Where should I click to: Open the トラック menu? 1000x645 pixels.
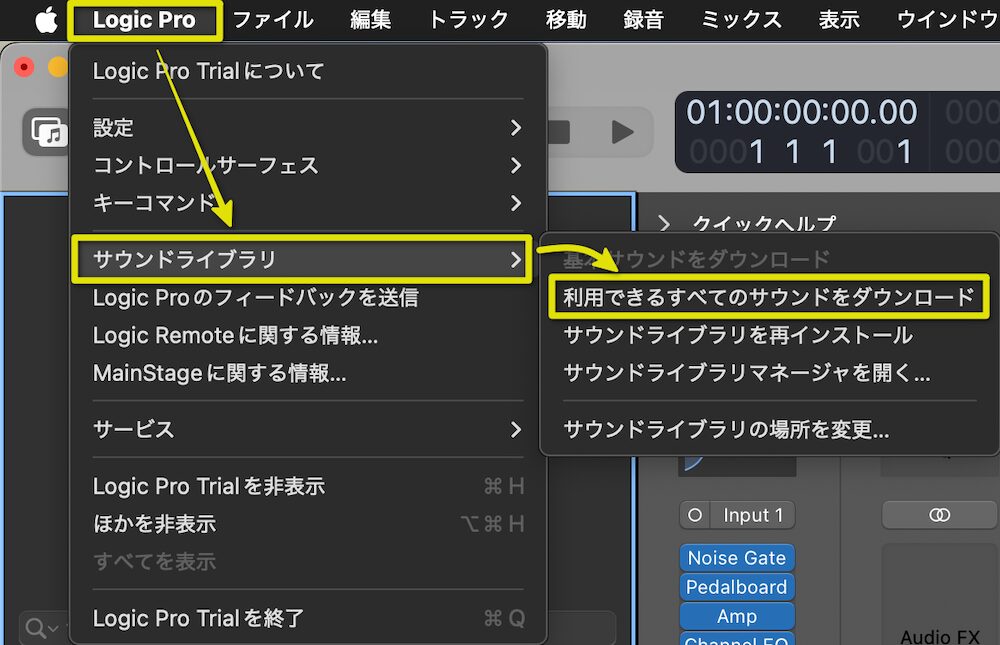point(468,20)
